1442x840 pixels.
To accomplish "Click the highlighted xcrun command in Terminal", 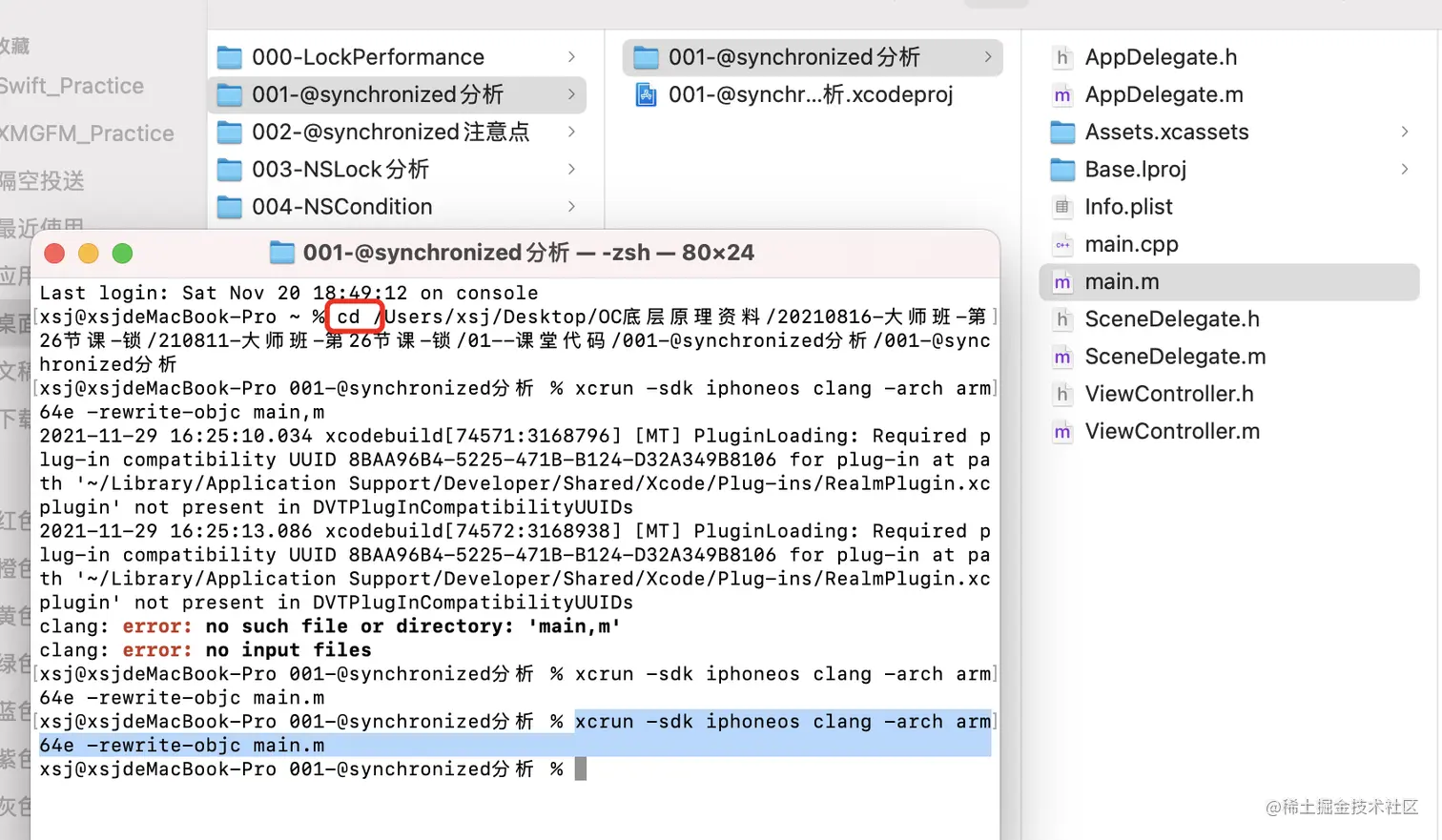I will (515, 733).
